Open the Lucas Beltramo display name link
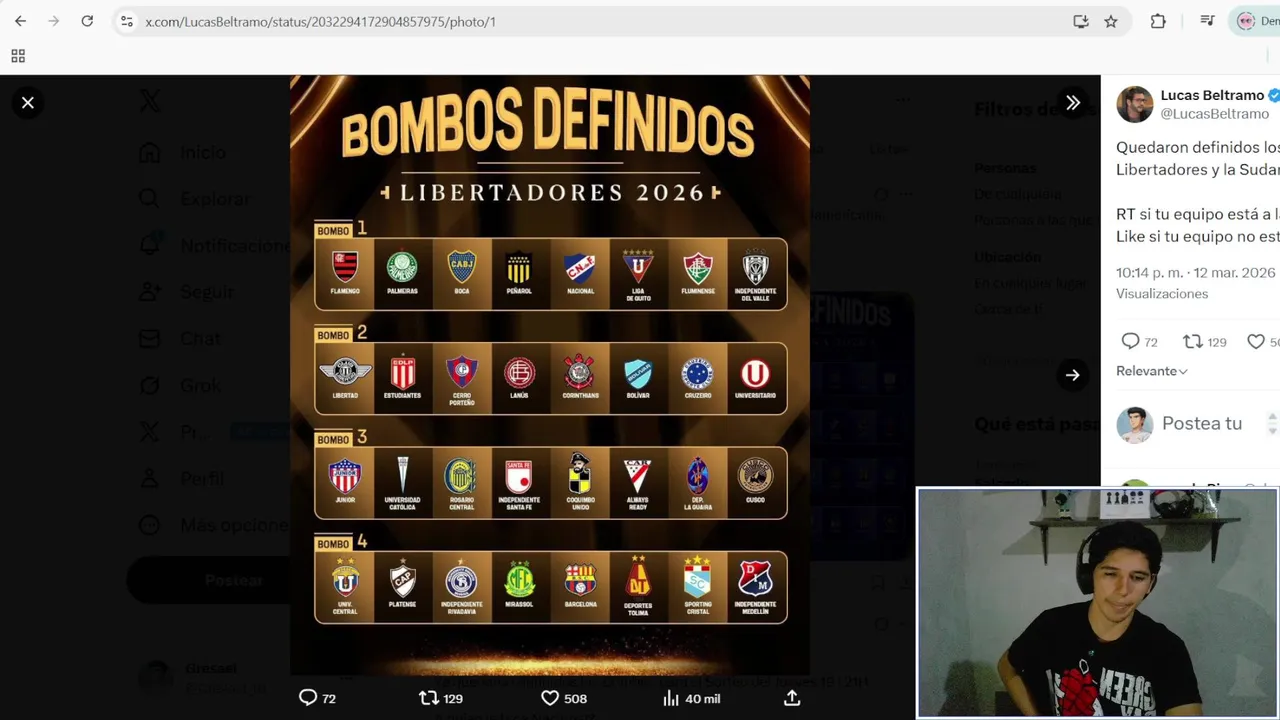Viewport: 1280px width, 720px height. (x=1212, y=95)
